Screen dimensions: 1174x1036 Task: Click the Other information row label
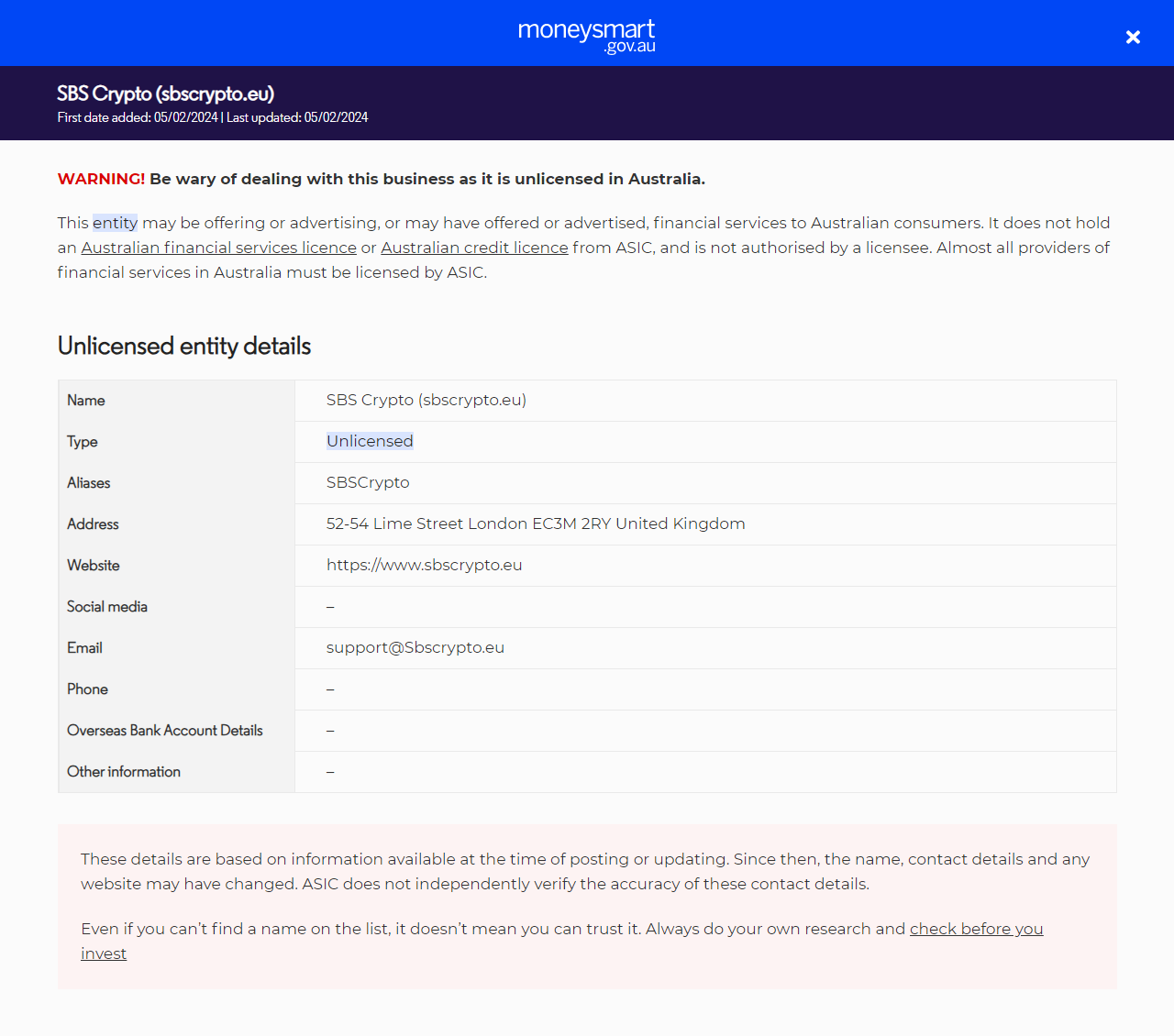[123, 772]
